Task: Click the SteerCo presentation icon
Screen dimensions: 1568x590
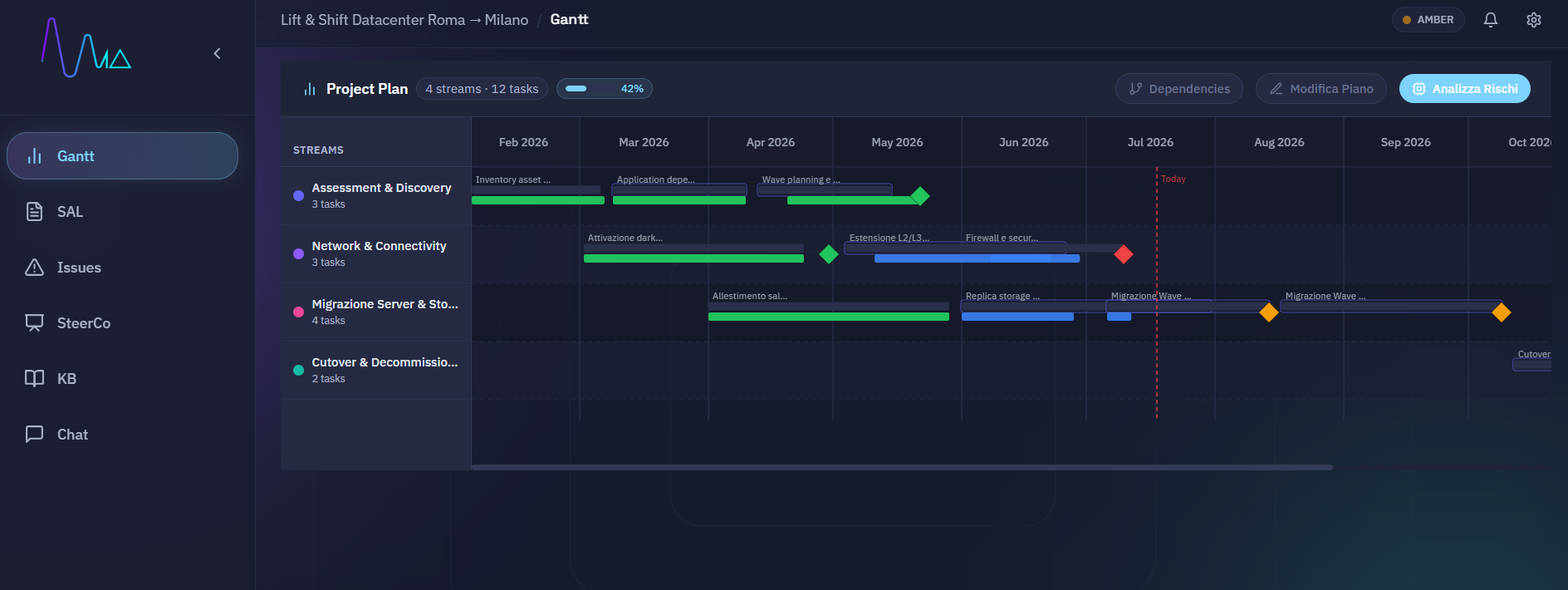Action: click(x=34, y=323)
